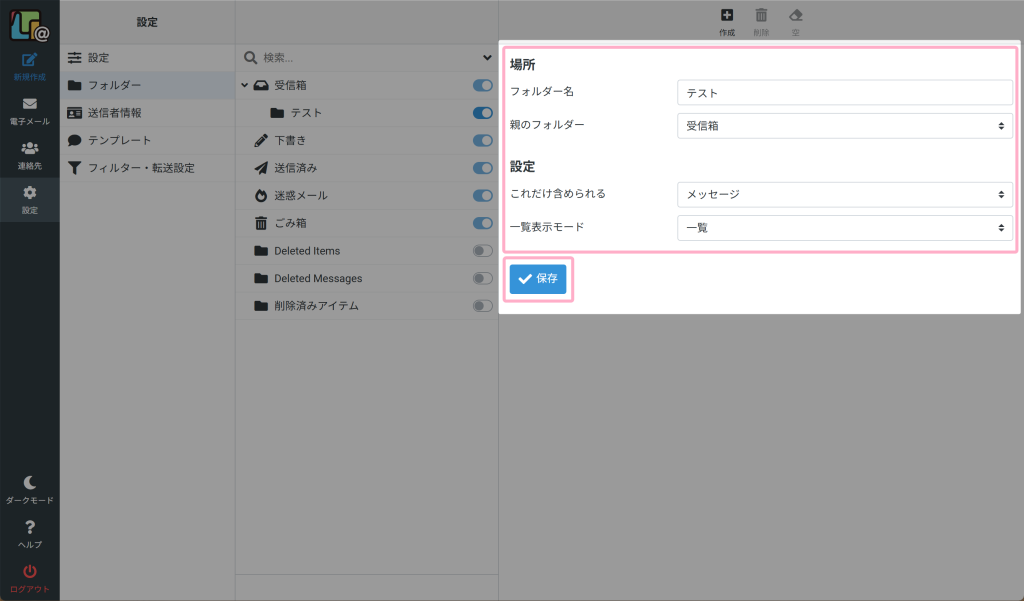Viewport: 1024px width, 601px height.
Task: Select ごみ箱 folder row text
Action: (x=290, y=223)
